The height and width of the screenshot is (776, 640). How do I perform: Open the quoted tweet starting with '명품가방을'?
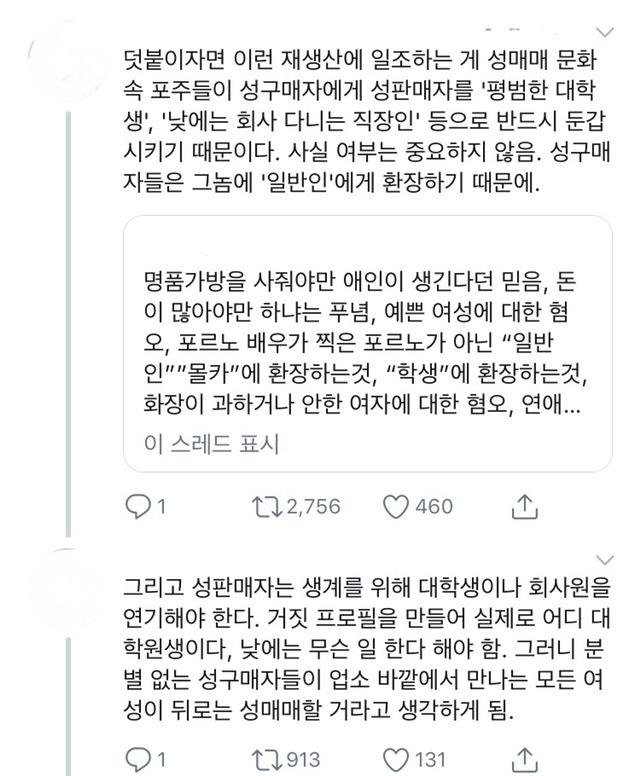click(x=367, y=340)
